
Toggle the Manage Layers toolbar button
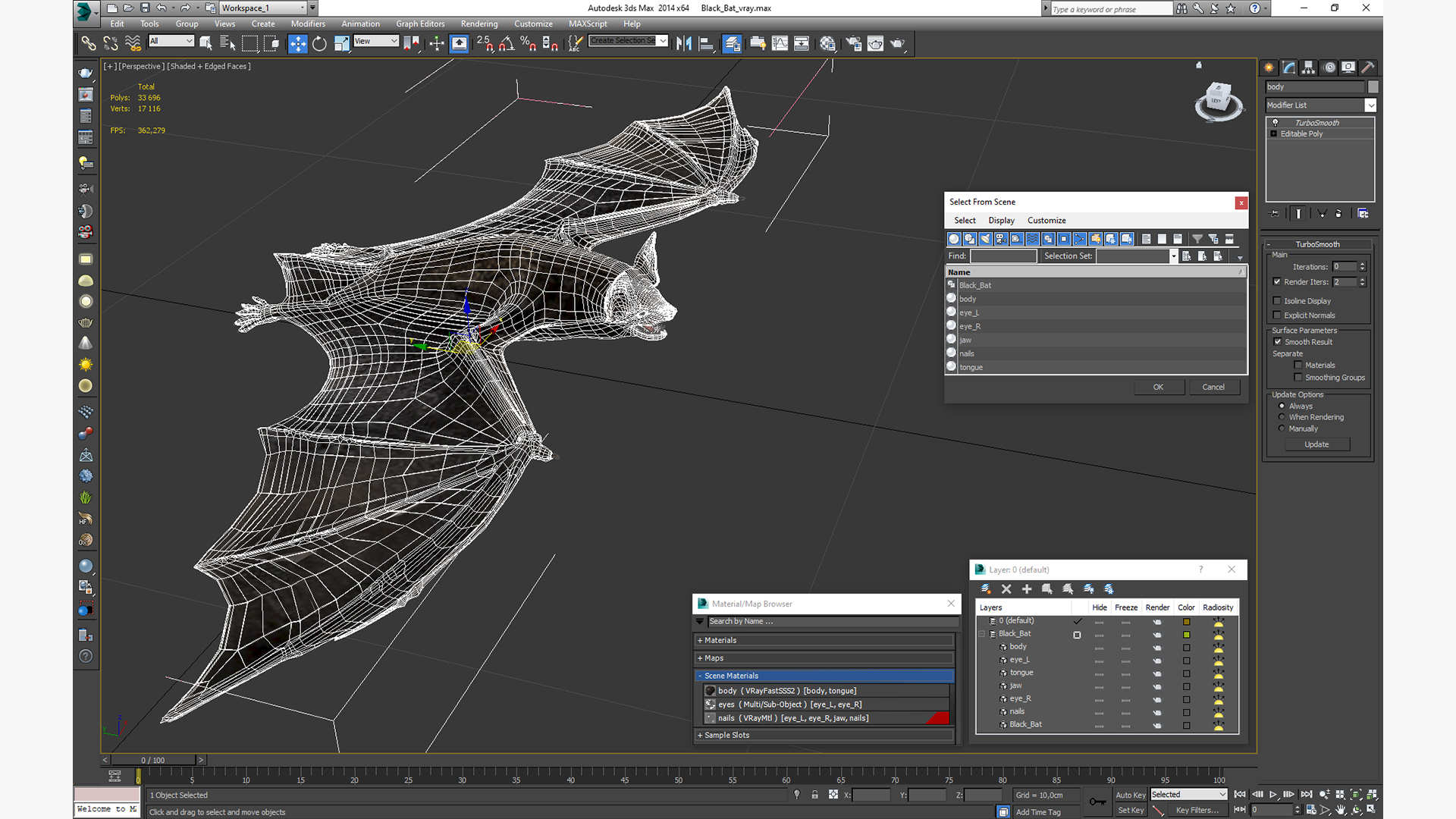click(x=731, y=43)
